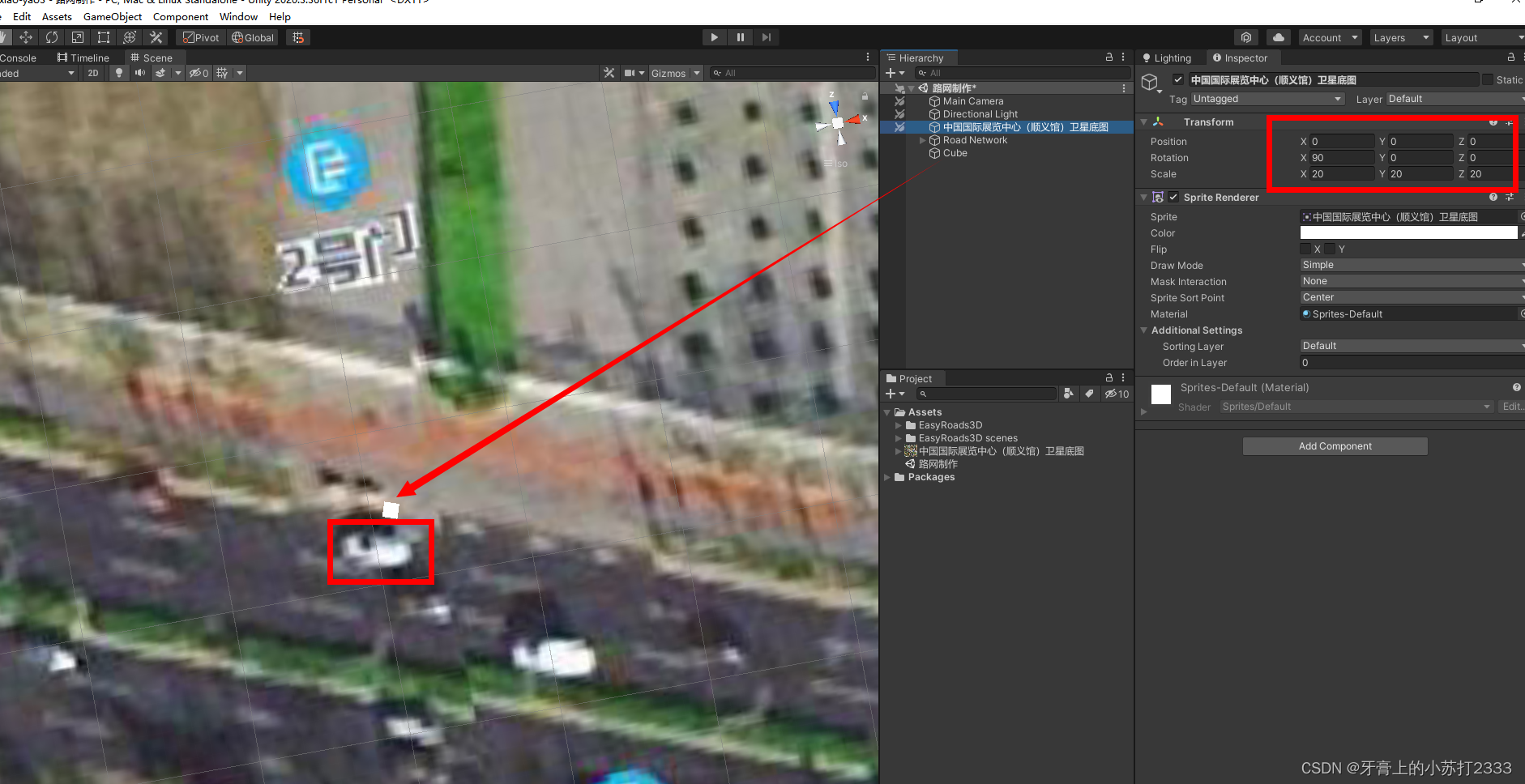Image resolution: width=1525 pixels, height=784 pixels.
Task: Open the GameObject menu
Action: pyautogui.click(x=113, y=16)
